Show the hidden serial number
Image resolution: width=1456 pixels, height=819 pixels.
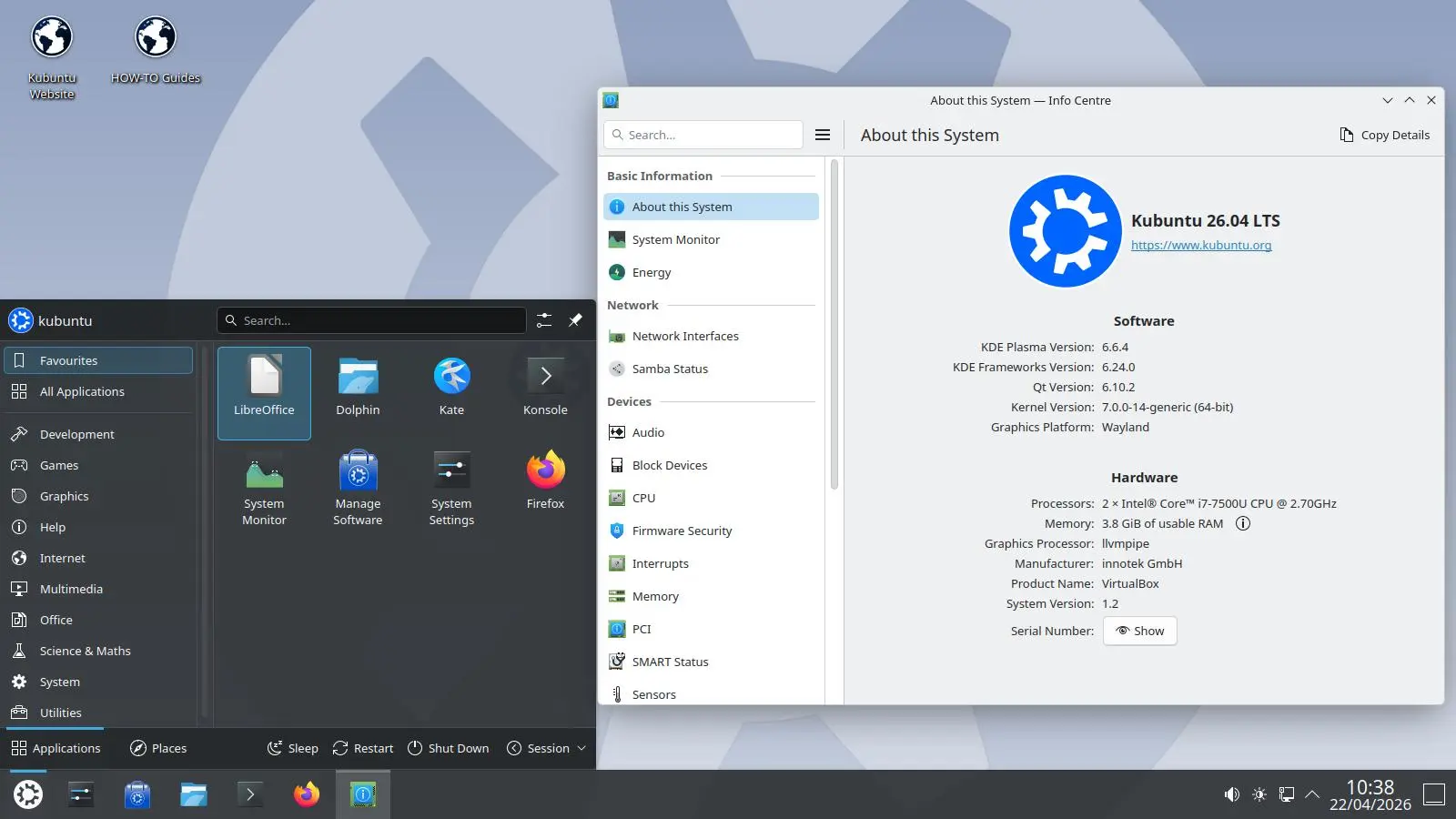[1139, 631]
